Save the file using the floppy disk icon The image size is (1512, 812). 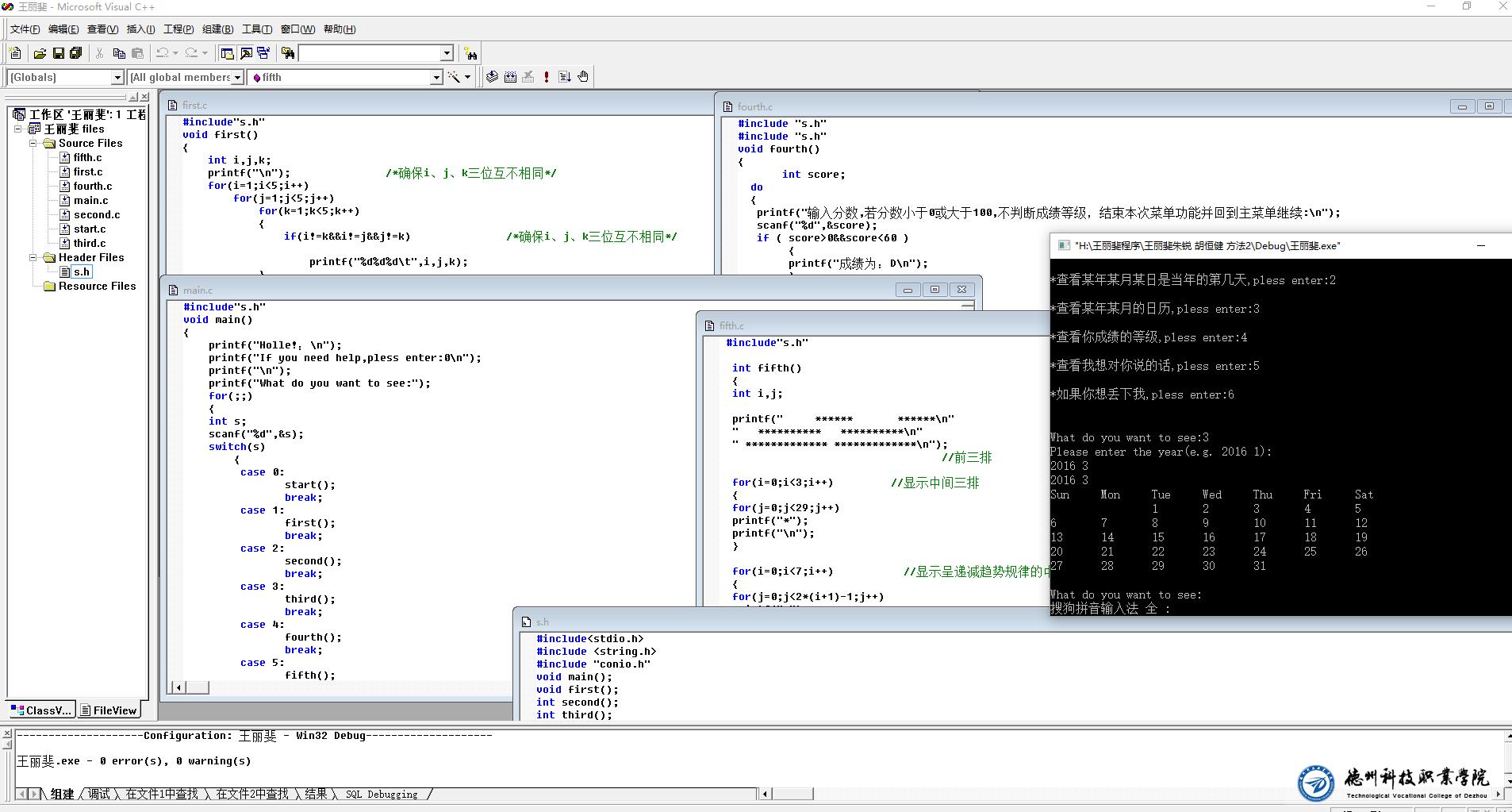pos(58,53)
